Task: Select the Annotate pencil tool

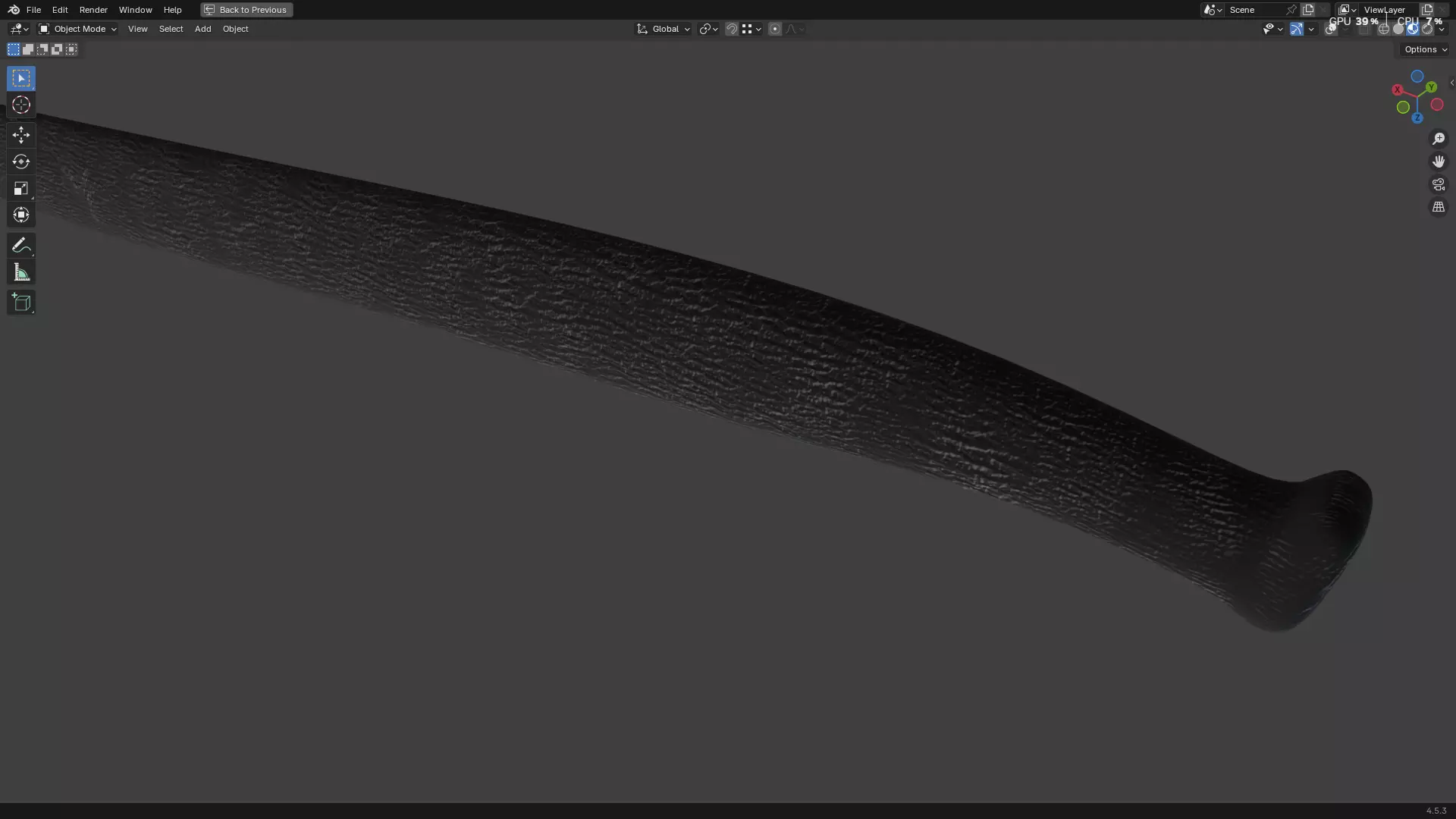Action: [x=21, y=245]
